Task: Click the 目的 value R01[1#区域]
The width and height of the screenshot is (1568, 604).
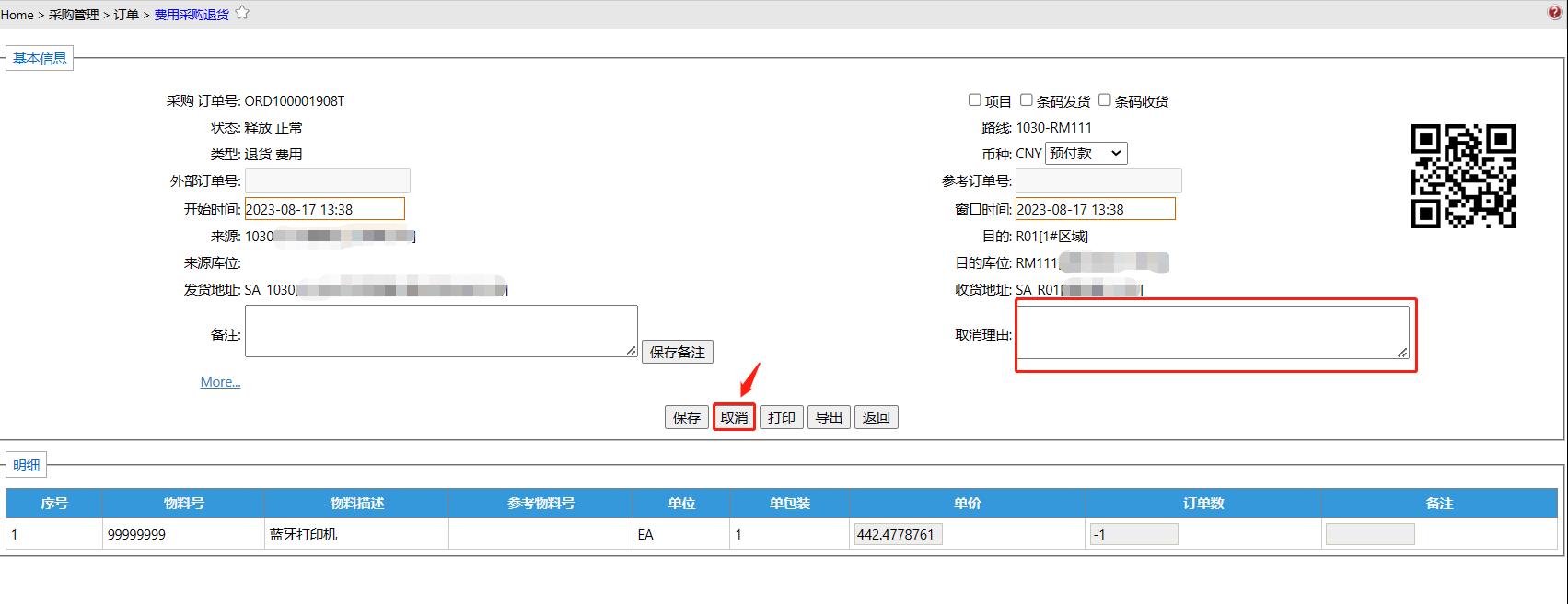Action: point(1051,237)
